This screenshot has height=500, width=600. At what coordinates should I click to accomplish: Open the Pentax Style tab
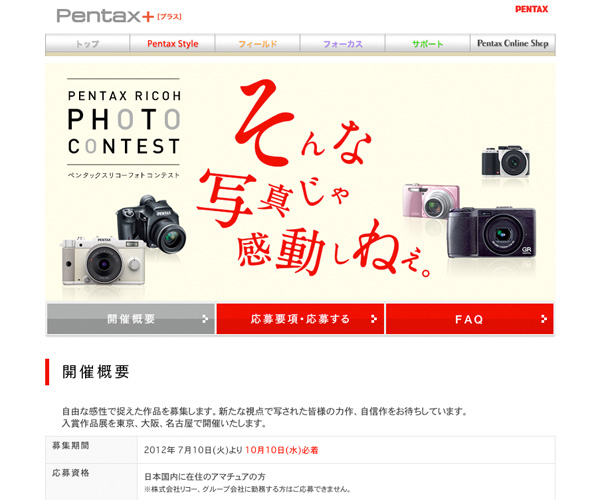173,44
